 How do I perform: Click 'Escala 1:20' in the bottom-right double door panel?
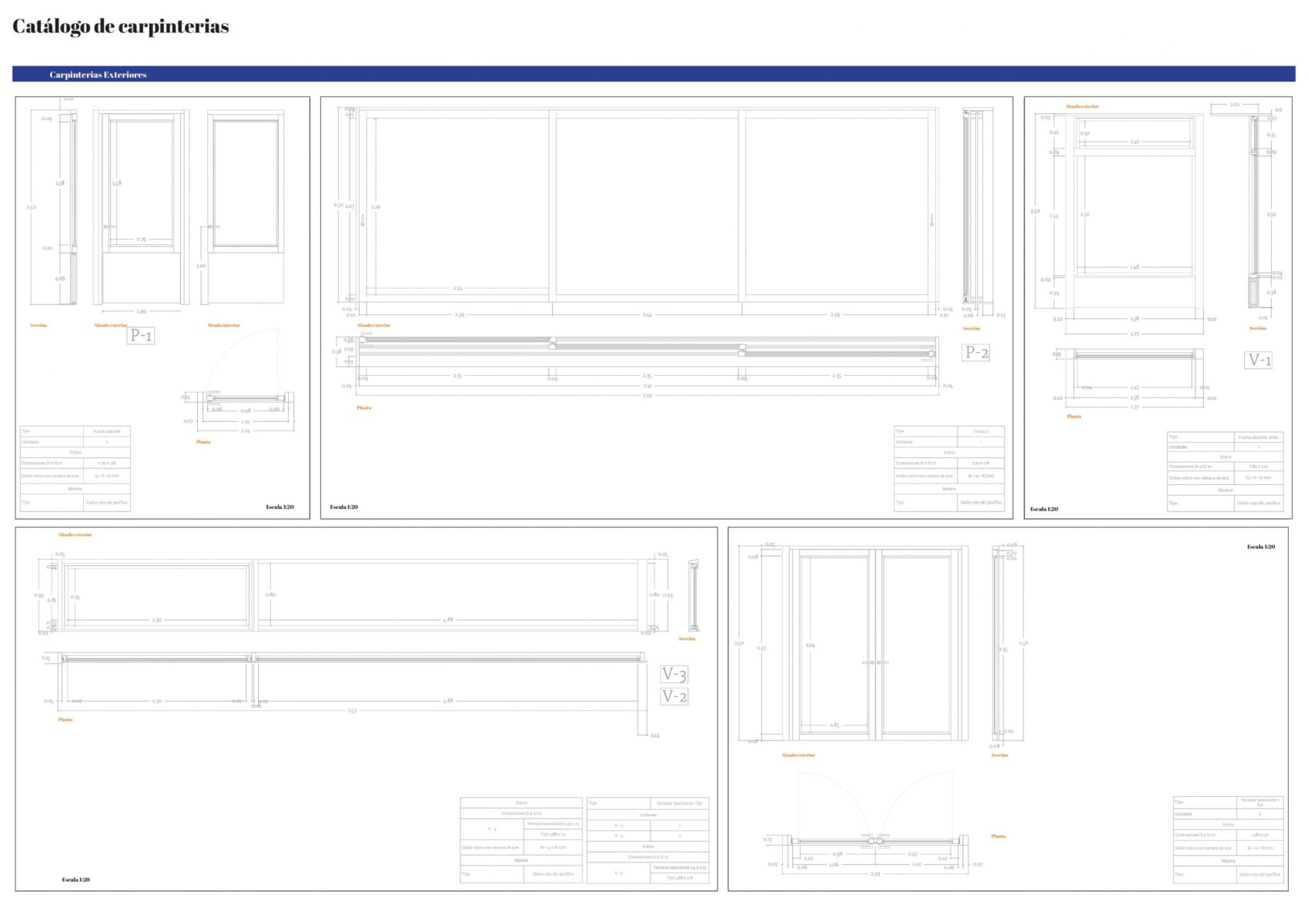[x=1261, y=547]
